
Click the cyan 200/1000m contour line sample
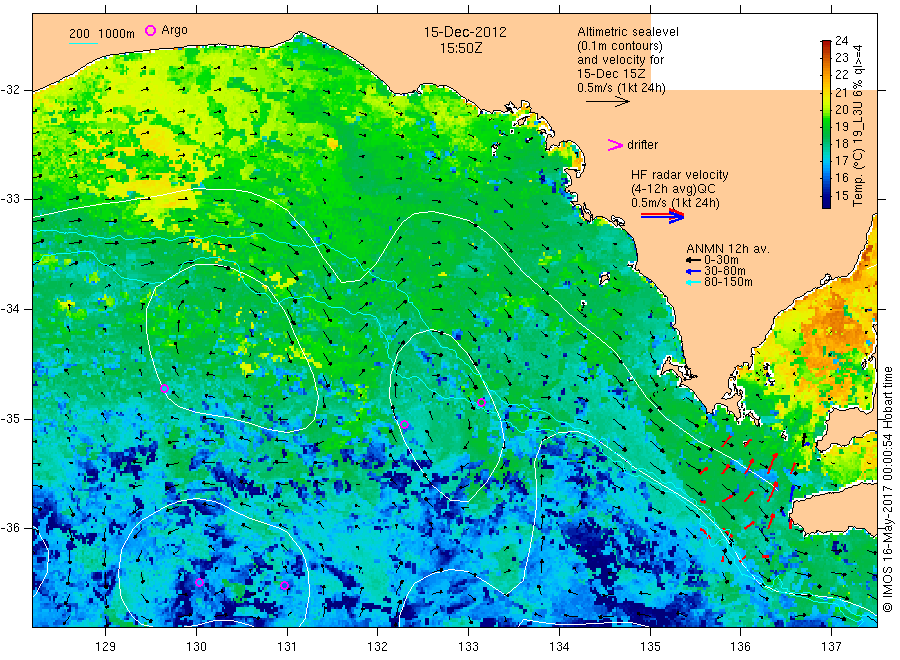(x=83, y=42)
